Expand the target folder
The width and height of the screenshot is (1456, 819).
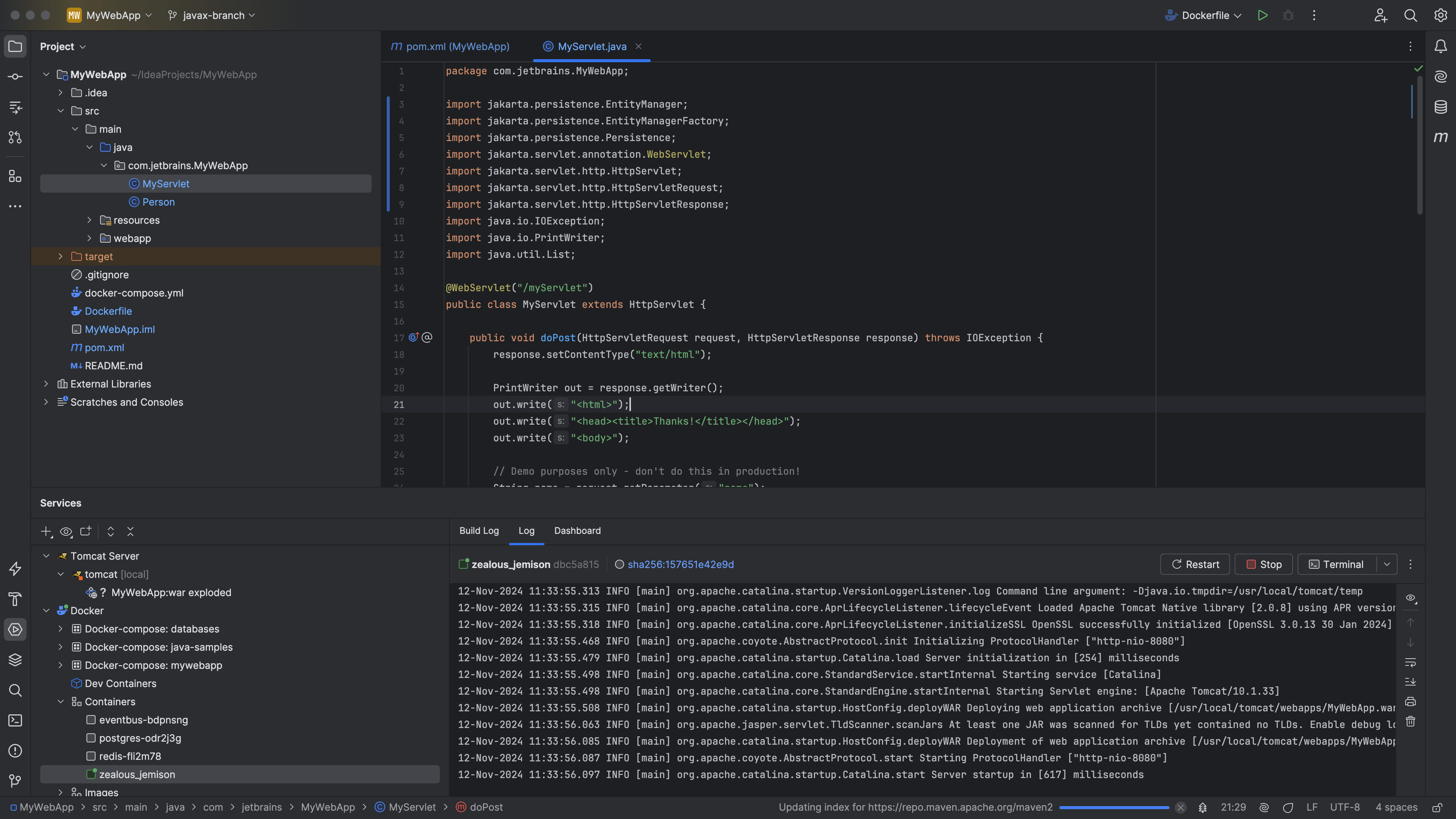pos(61,257)
